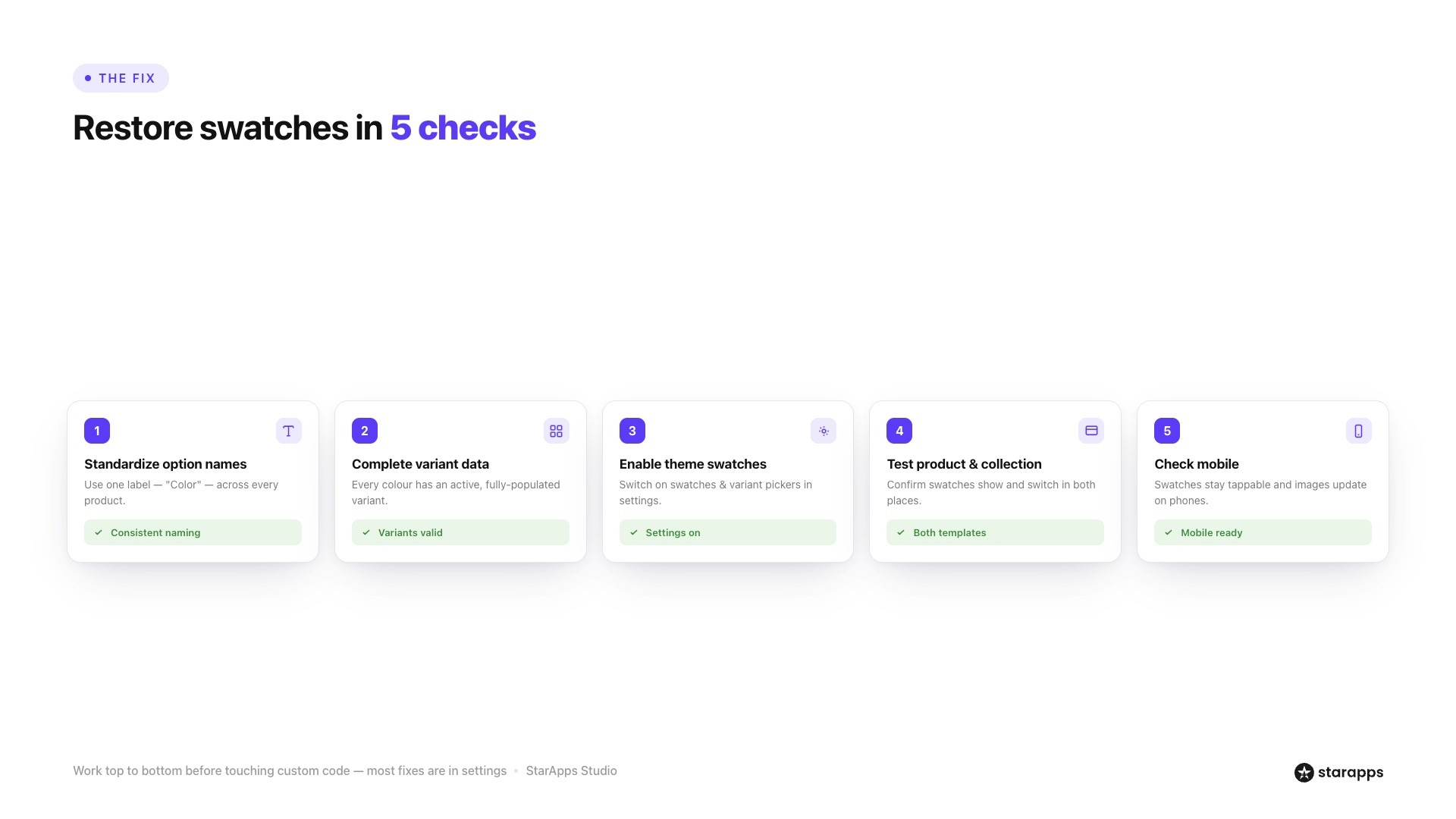Screen dimensions: 1456x819
Task: Click the Standardize option names heading
Action: tap(165, 464)
